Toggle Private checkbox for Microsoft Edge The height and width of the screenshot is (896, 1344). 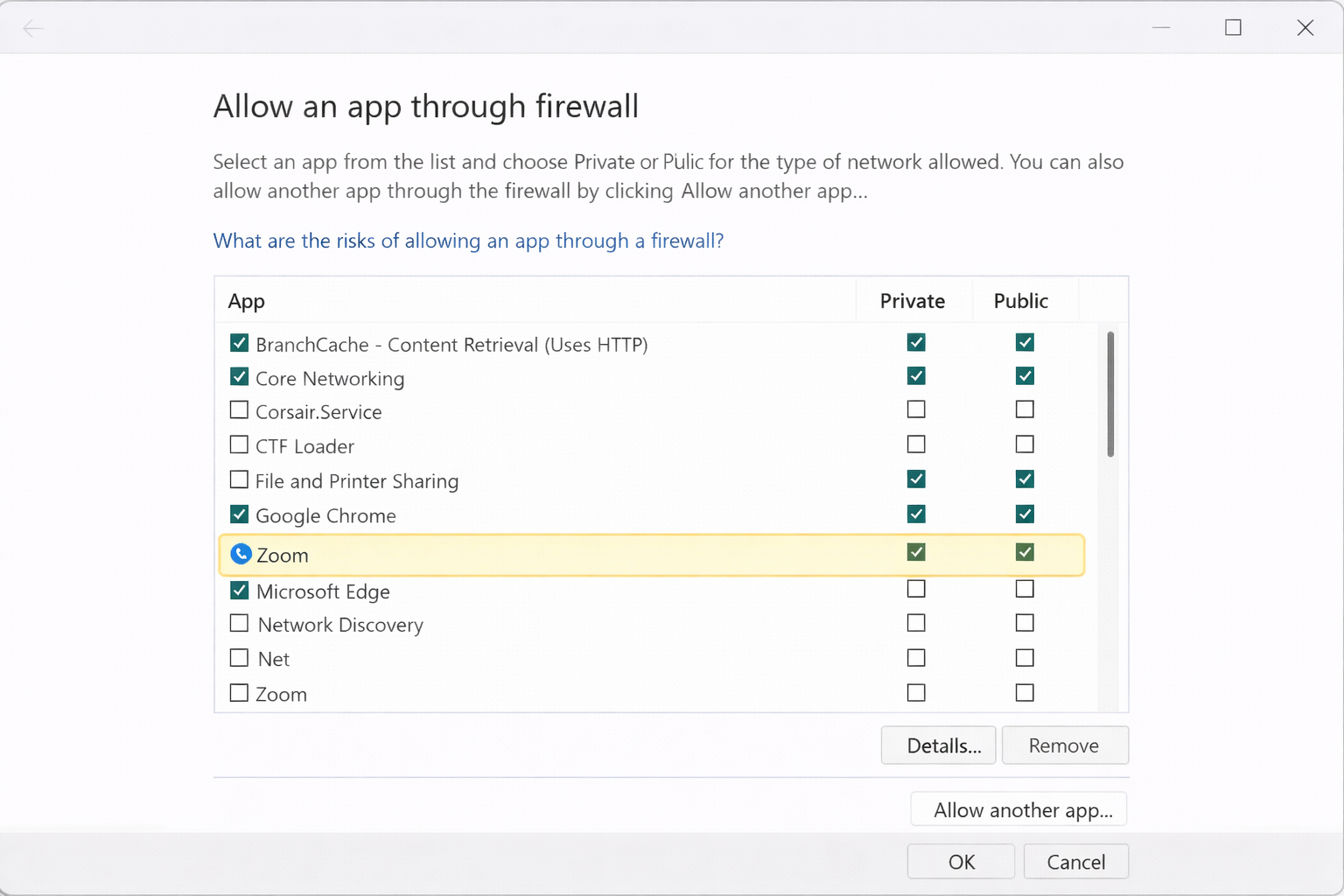pyautogui.click(x=916, y=589)
